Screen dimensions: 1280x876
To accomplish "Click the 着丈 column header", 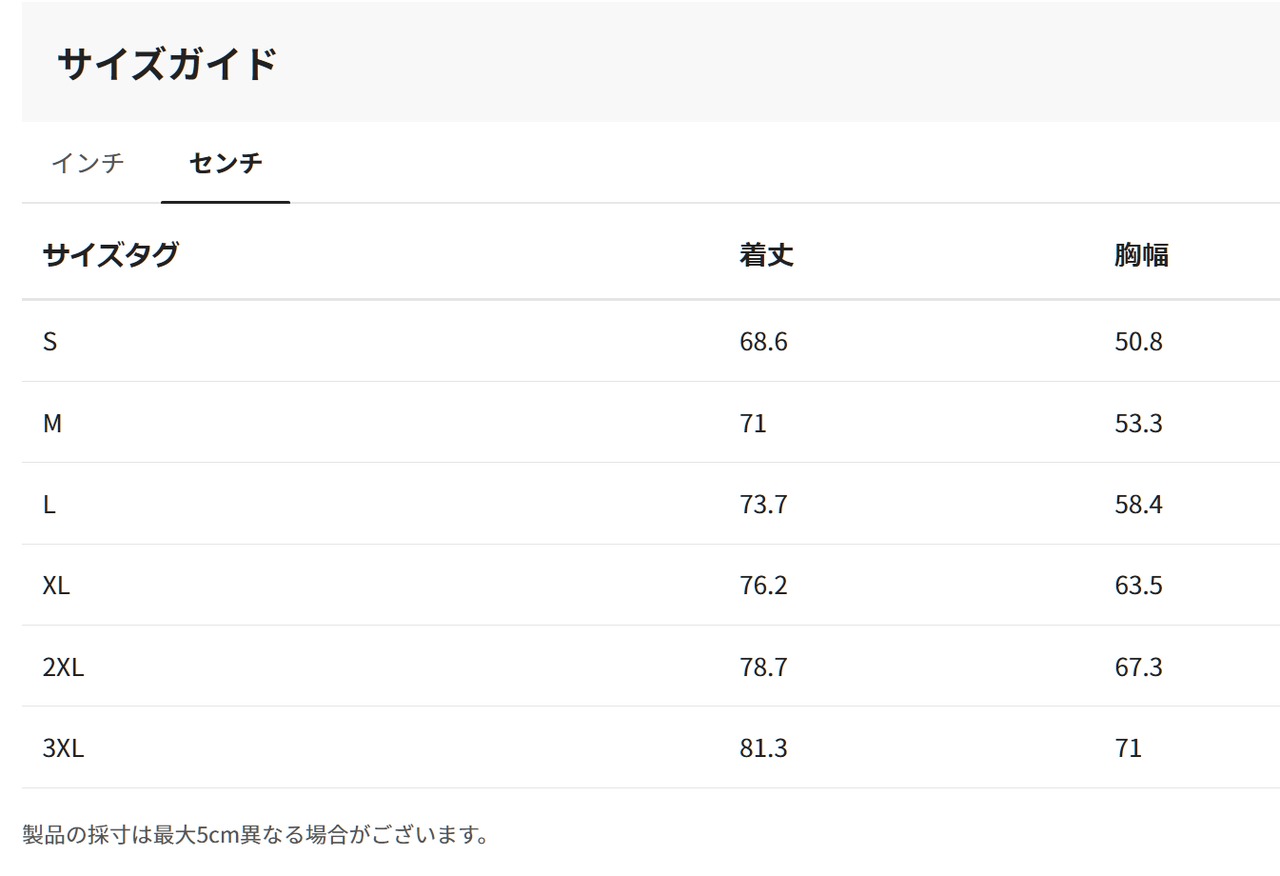I will 766,255.
